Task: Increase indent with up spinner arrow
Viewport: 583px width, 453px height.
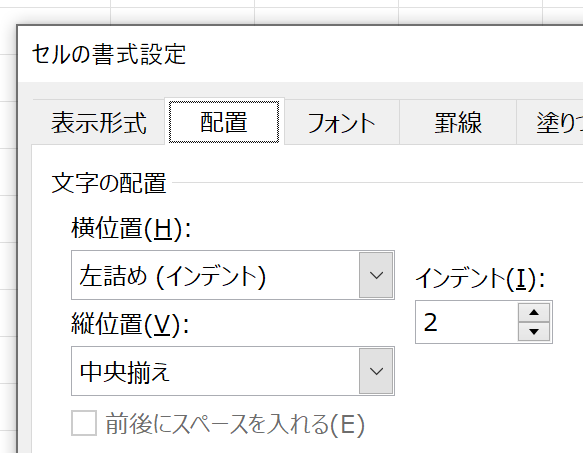Action: click(534, 312)
